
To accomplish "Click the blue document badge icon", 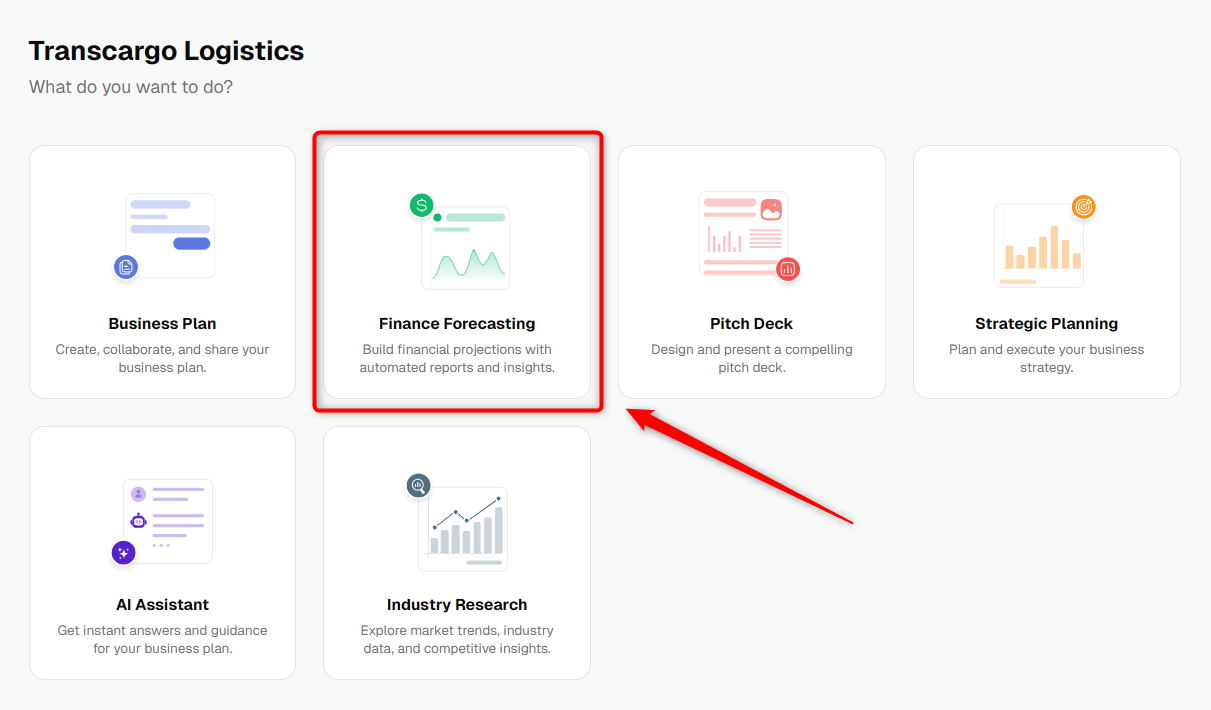I will tap(125, 267).
